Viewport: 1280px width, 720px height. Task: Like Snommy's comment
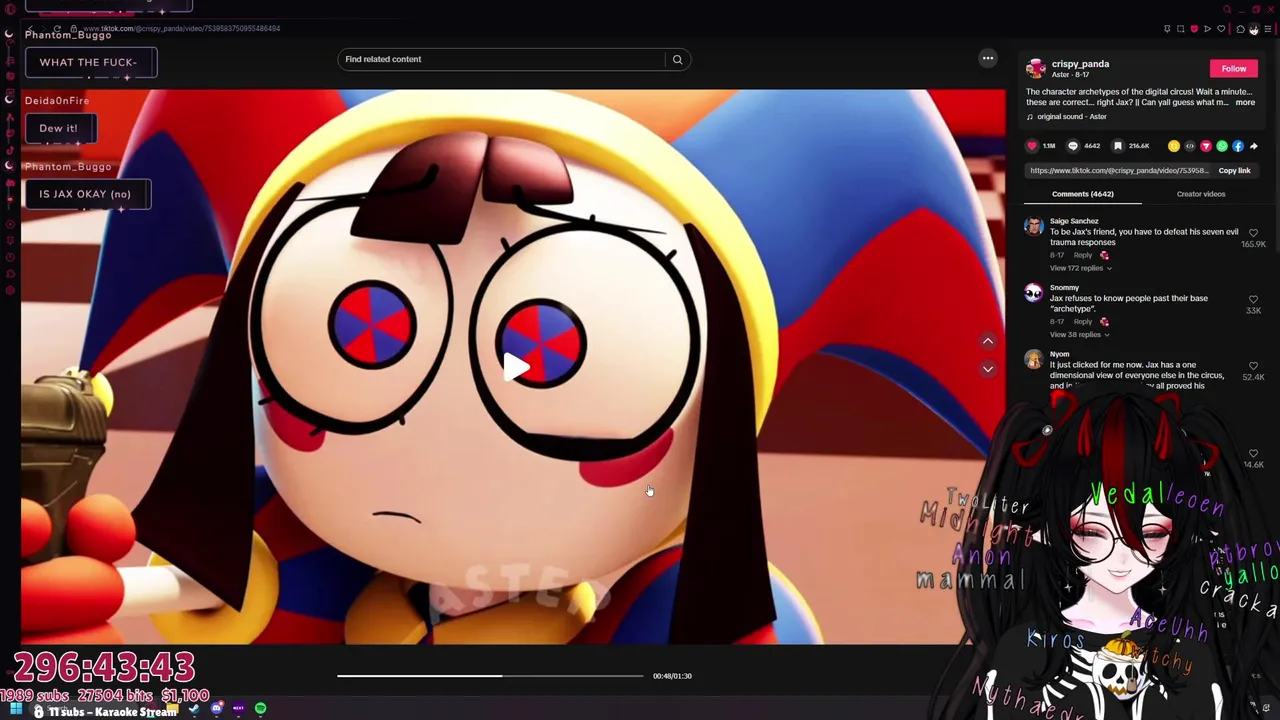coord(1253,299)
